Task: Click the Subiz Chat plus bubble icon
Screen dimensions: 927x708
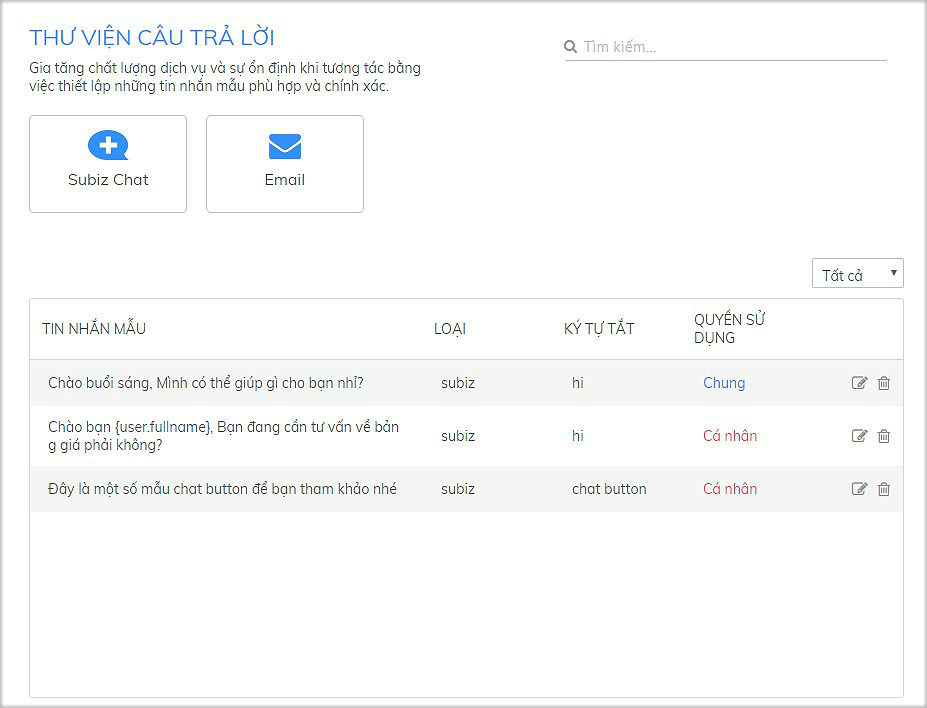Action: (108, 146)
